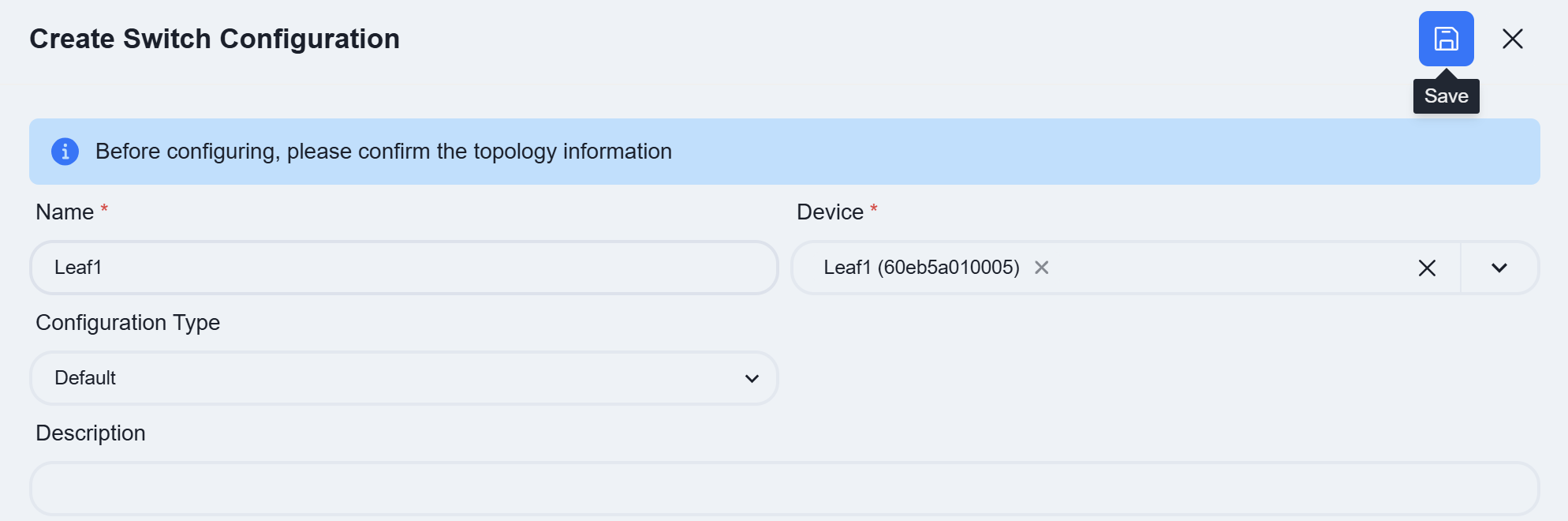Close the Create Switch Configuration dialog

pyautogui.click(x=1512, y=39)
